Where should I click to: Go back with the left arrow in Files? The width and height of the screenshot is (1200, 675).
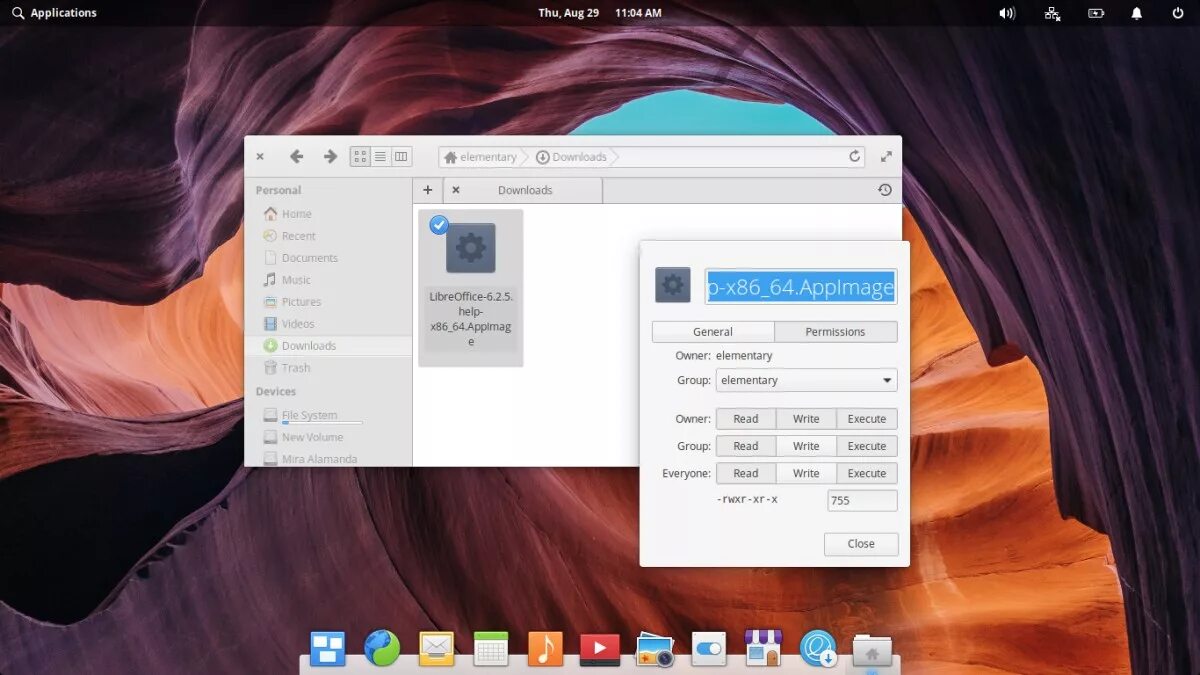296,157
